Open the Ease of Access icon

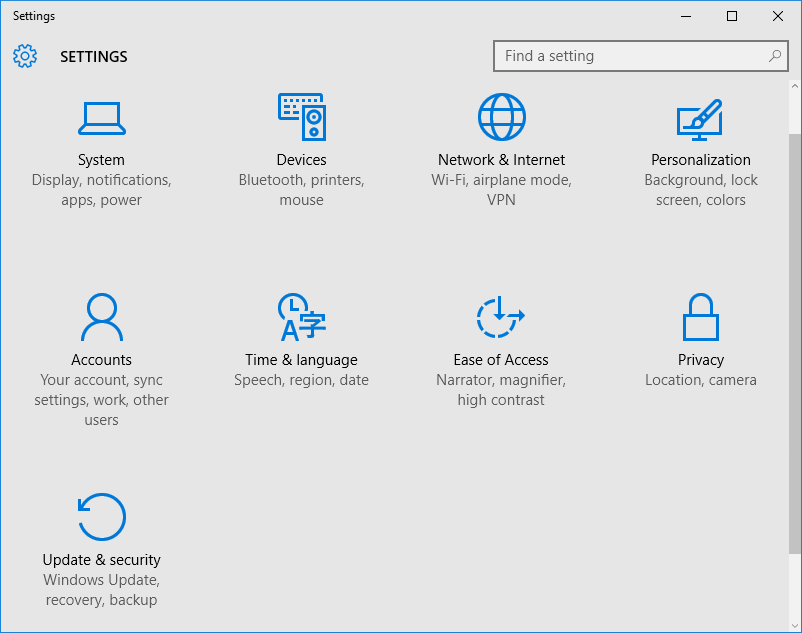pyautogui.click(x=501, y=317)
